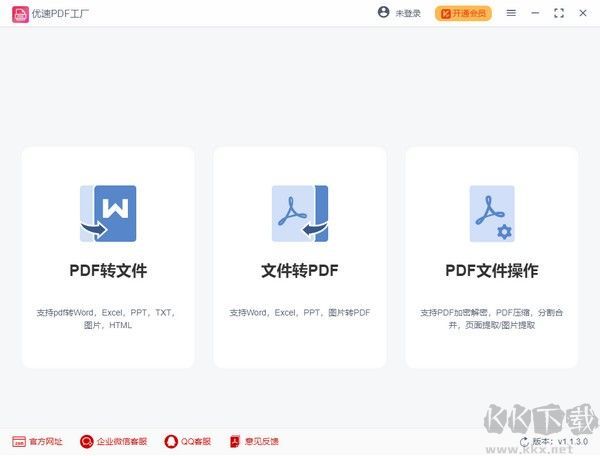Open the 企业微信客服 link
Image resolution: width=600 pixels, height=456 pixels.
point(122,441)
